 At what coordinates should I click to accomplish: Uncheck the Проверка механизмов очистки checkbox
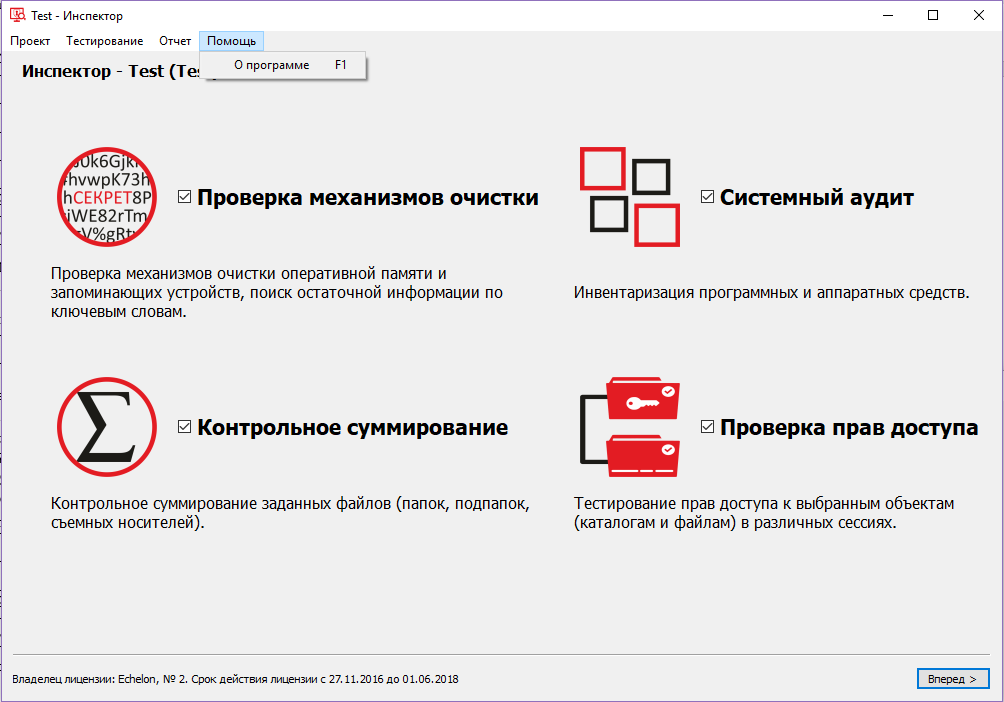tap(184, 196)
